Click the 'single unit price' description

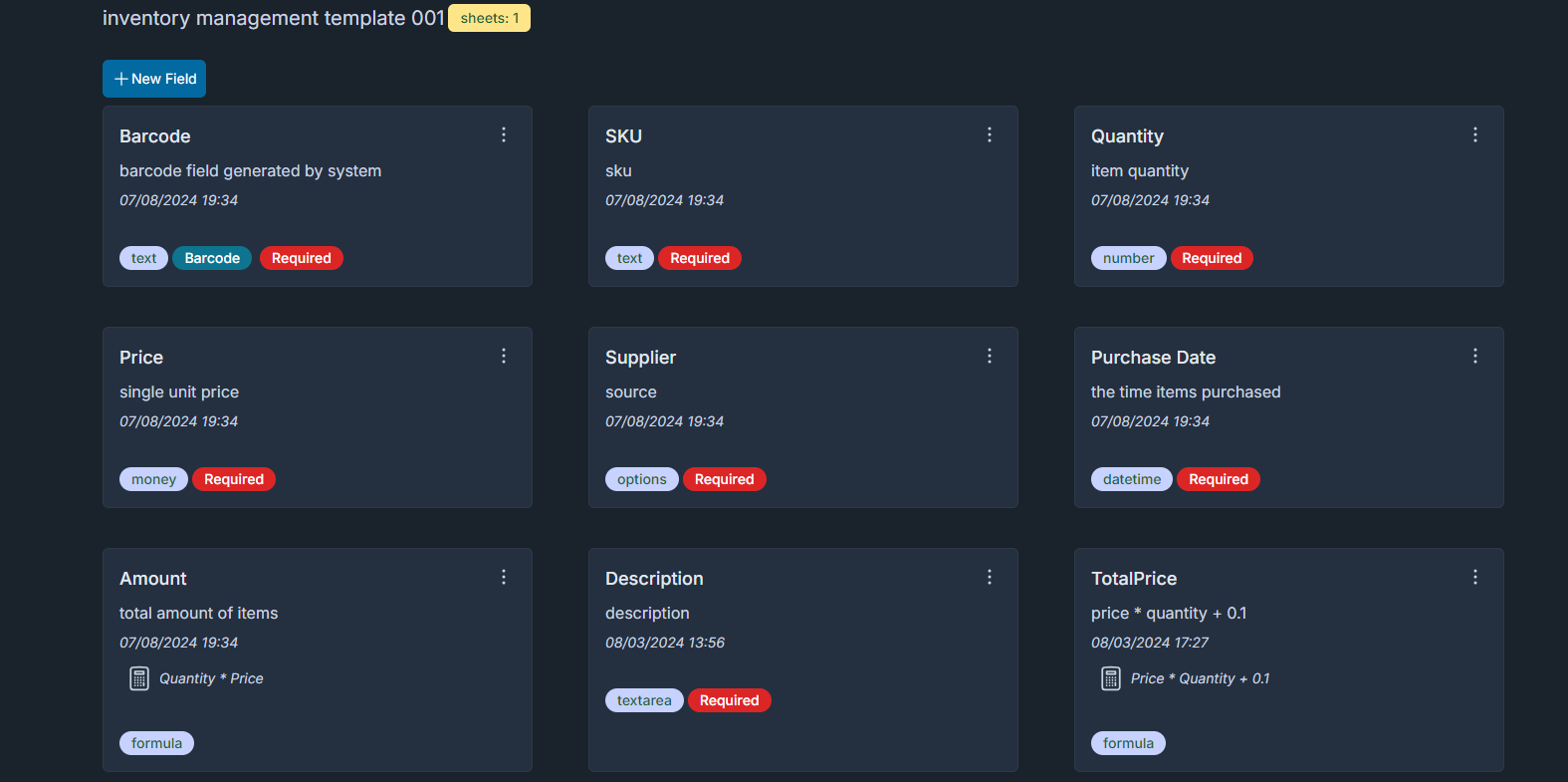click(x=179, y=392)
